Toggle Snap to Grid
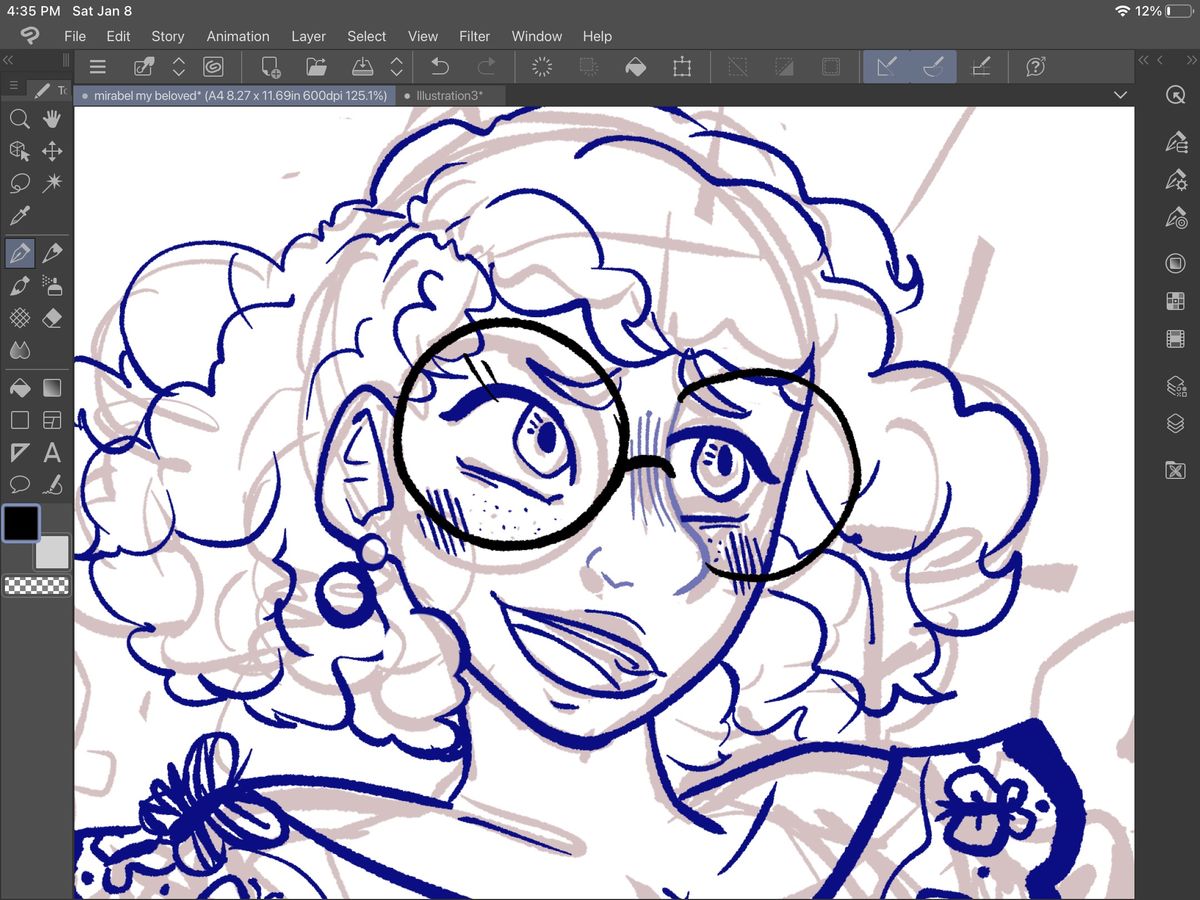1200x900 pixels. 981,67
